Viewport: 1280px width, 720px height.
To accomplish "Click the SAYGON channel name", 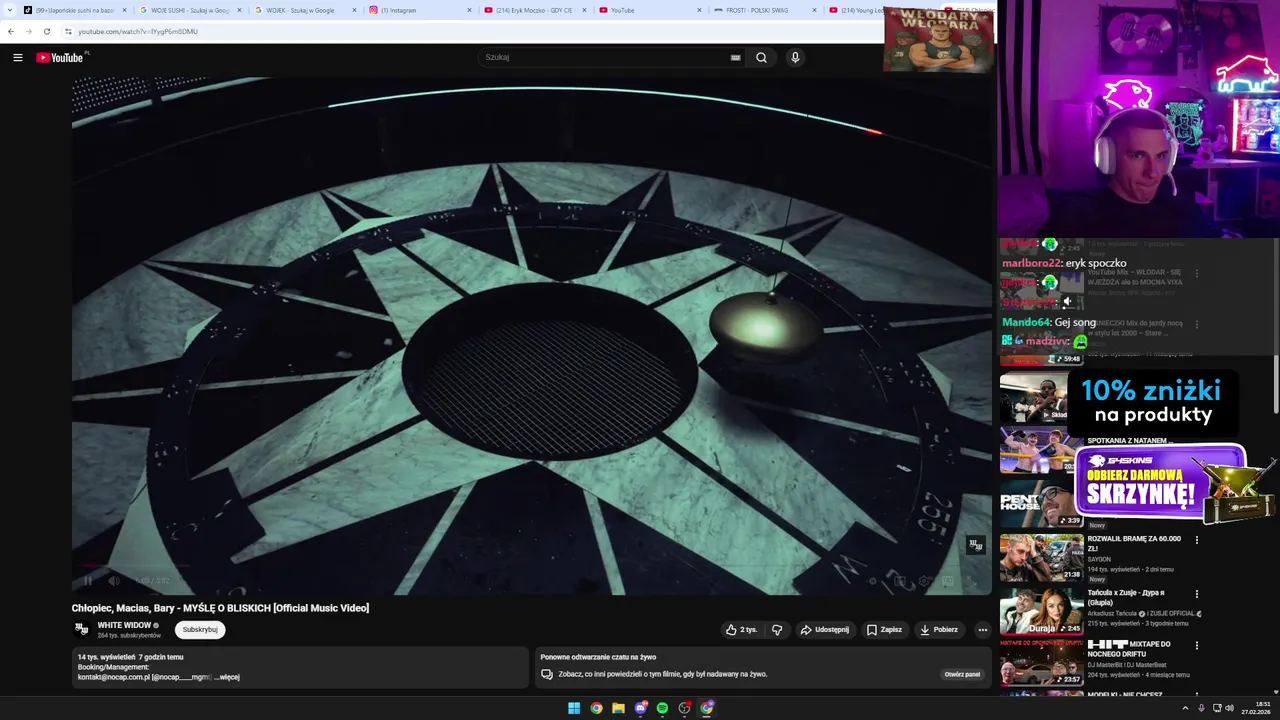I will coord(1099,560).
